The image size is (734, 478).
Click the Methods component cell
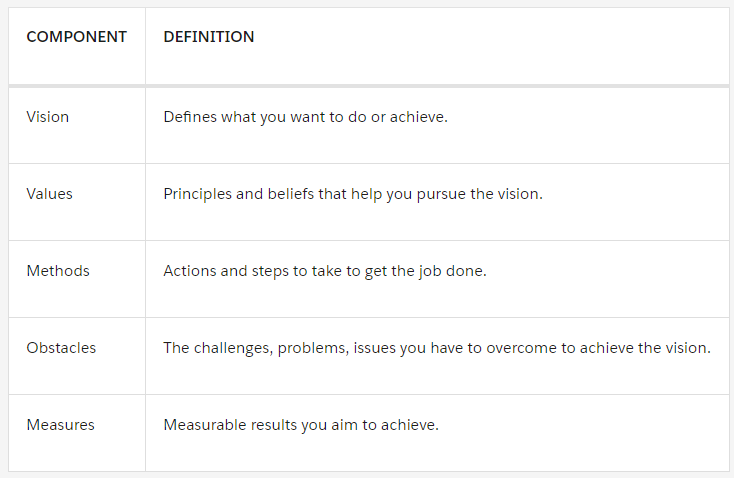click(x=58, y=270)
